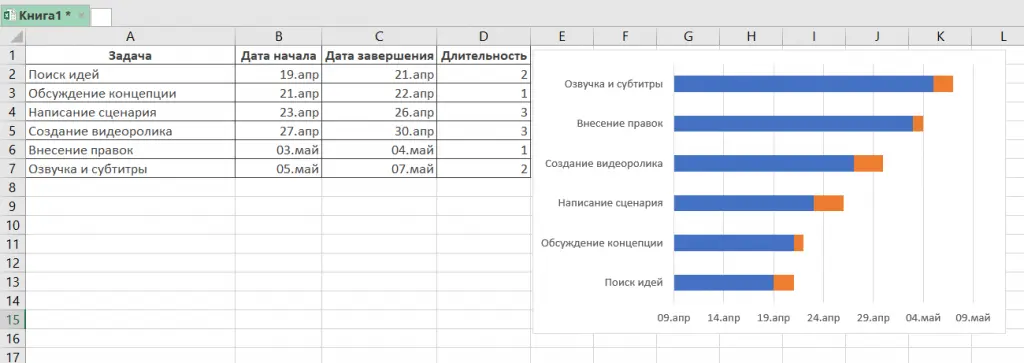Select blue bar for Поиск идей

click(x=724, y=283)
